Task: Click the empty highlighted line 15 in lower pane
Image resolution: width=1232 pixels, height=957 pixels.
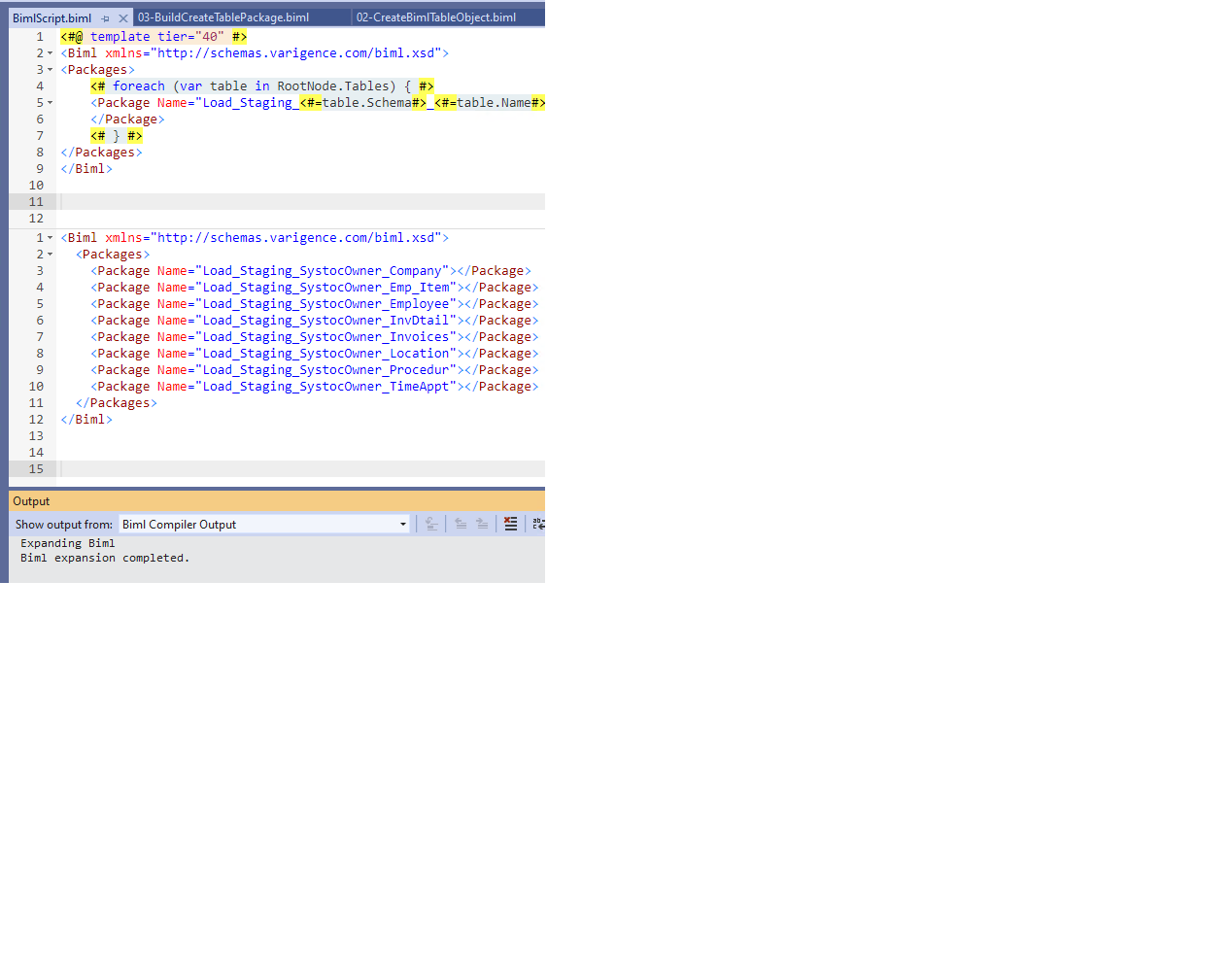Action: point(302,469)
